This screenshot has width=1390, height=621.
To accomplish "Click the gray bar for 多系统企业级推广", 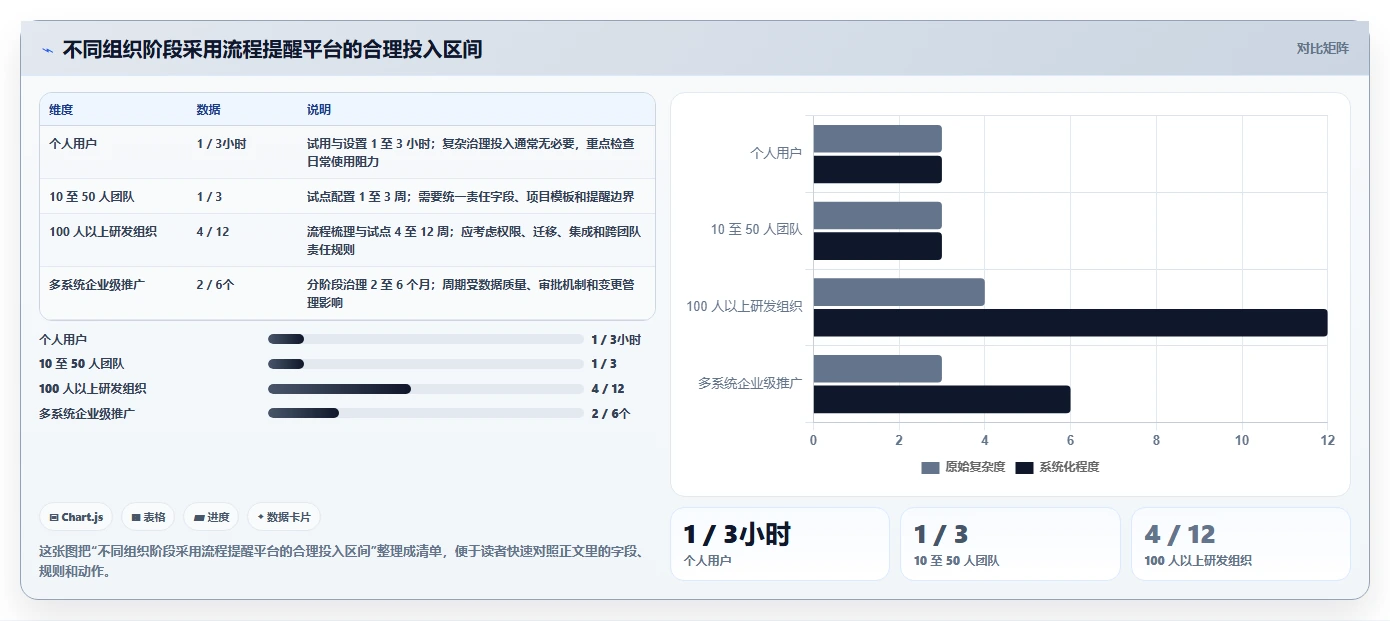I will pos(877,369).
